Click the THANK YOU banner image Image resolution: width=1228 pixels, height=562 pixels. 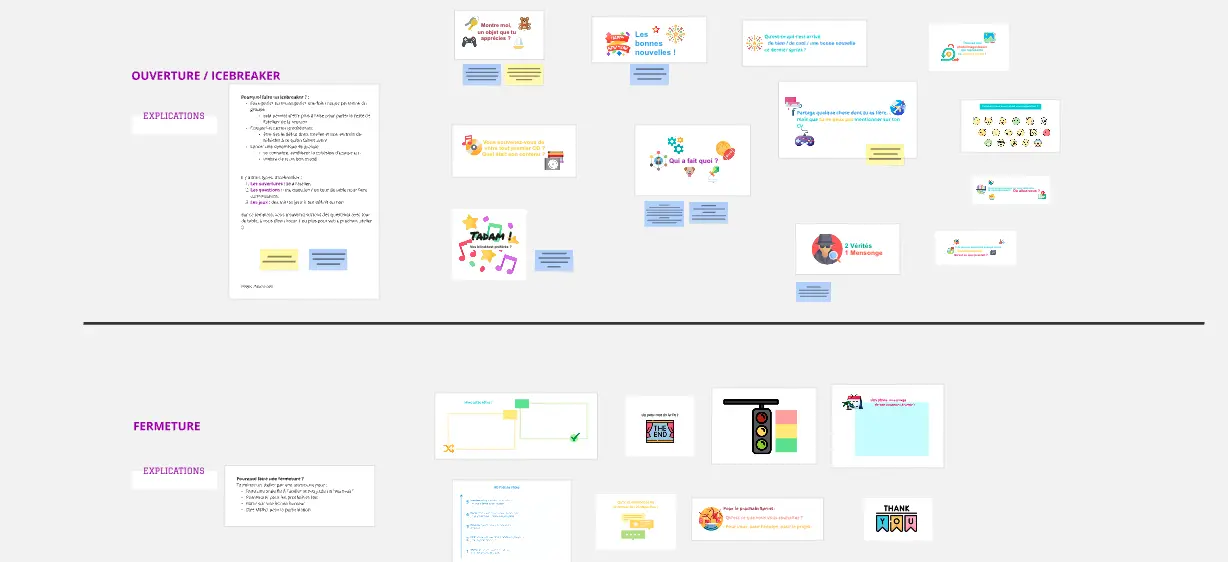[897, 519]
